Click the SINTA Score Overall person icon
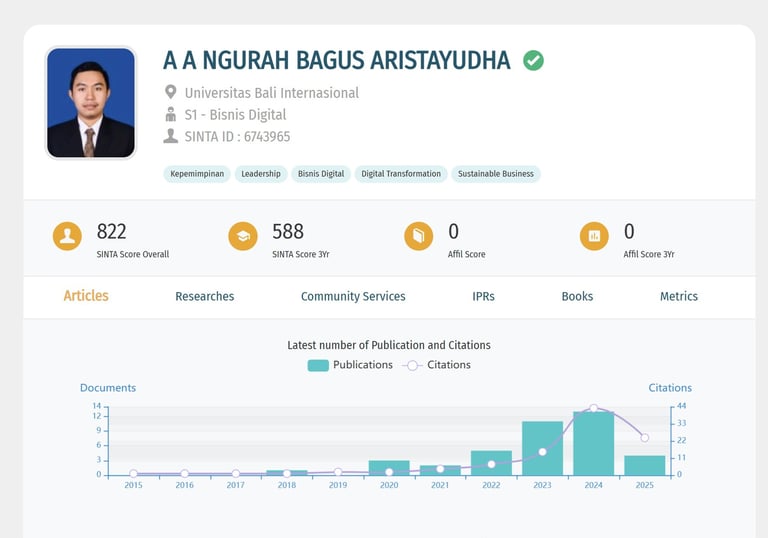Image resolution: width=768 pixels, height=538 pixels. coord(67,236)
